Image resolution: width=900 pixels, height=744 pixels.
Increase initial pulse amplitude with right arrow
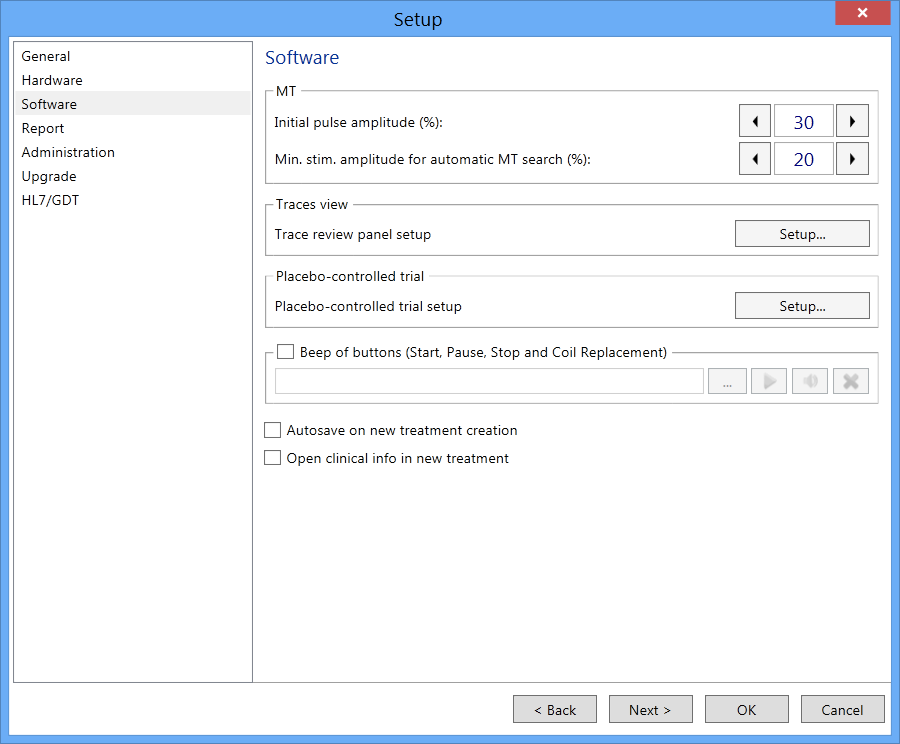tap(852, 121)
